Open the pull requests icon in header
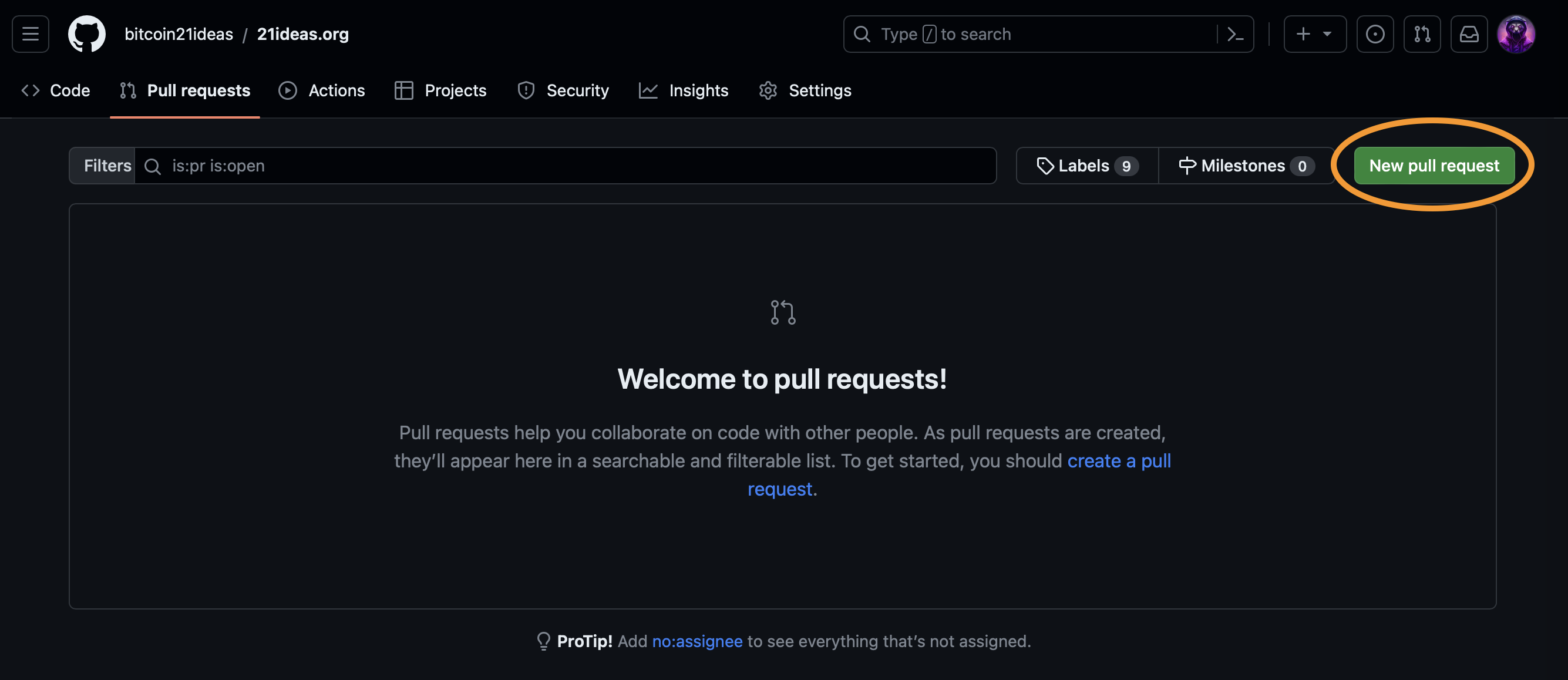This screenshot has height=680, width=1568. pos(1422,34)
